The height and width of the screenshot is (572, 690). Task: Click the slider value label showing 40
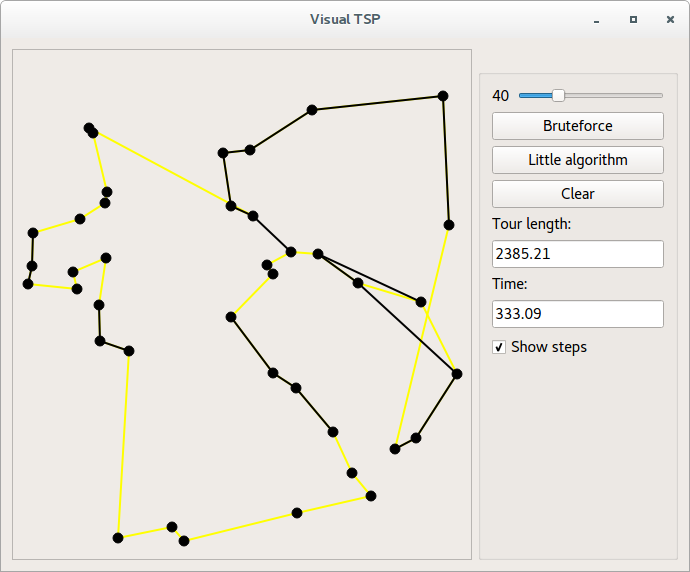point(501,96)
